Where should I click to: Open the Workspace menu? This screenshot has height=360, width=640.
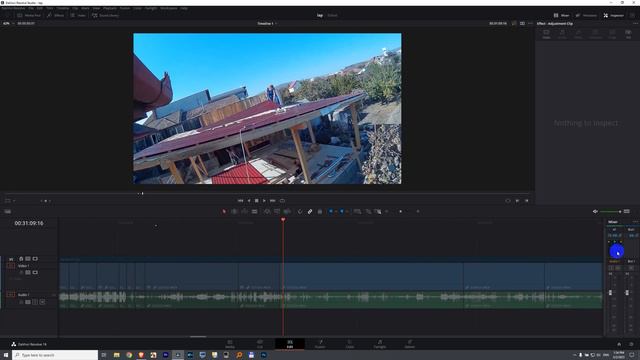click(x=169, y=8)
